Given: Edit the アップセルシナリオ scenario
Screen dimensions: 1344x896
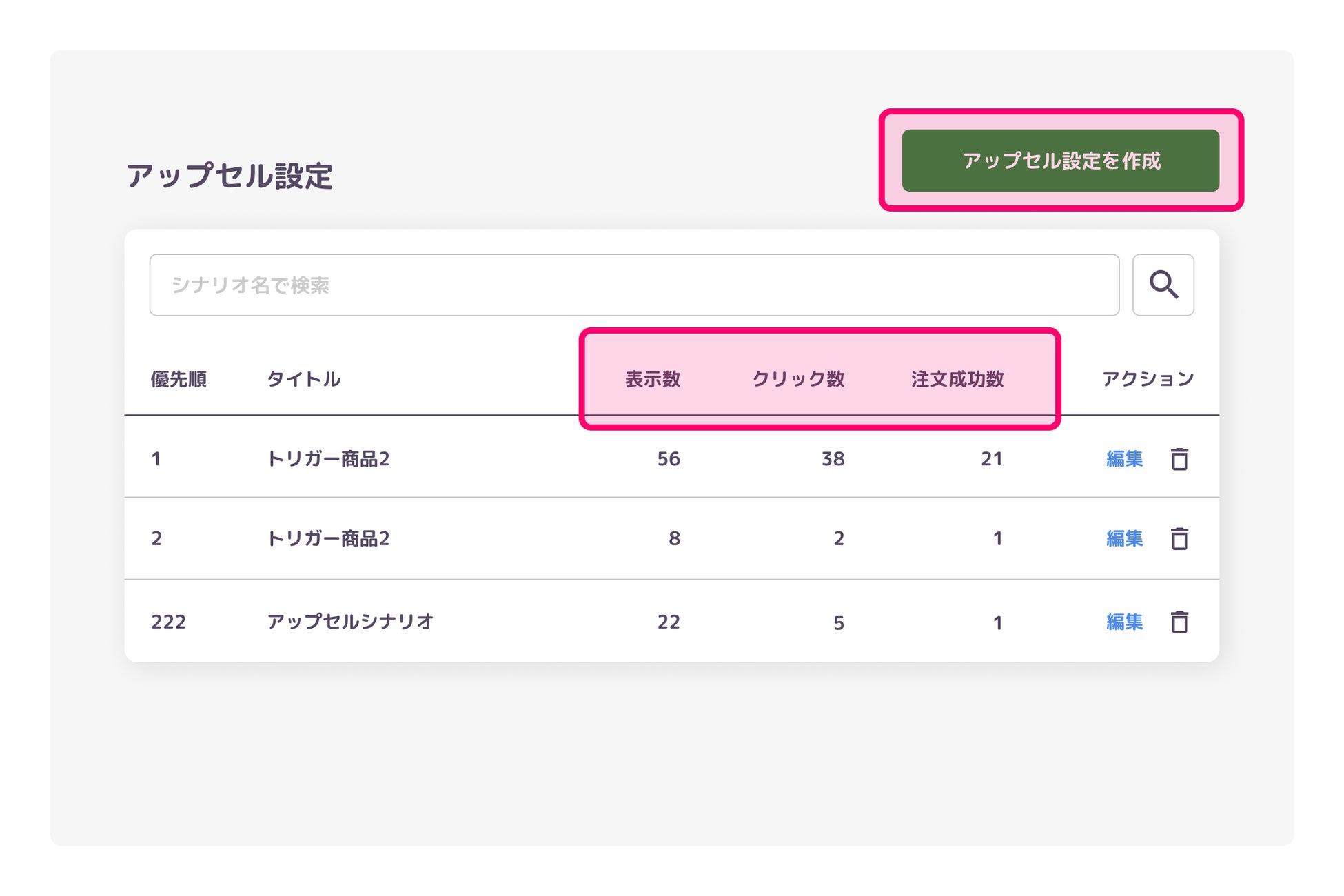Looking at the screenshot, I should point(1124,622).
